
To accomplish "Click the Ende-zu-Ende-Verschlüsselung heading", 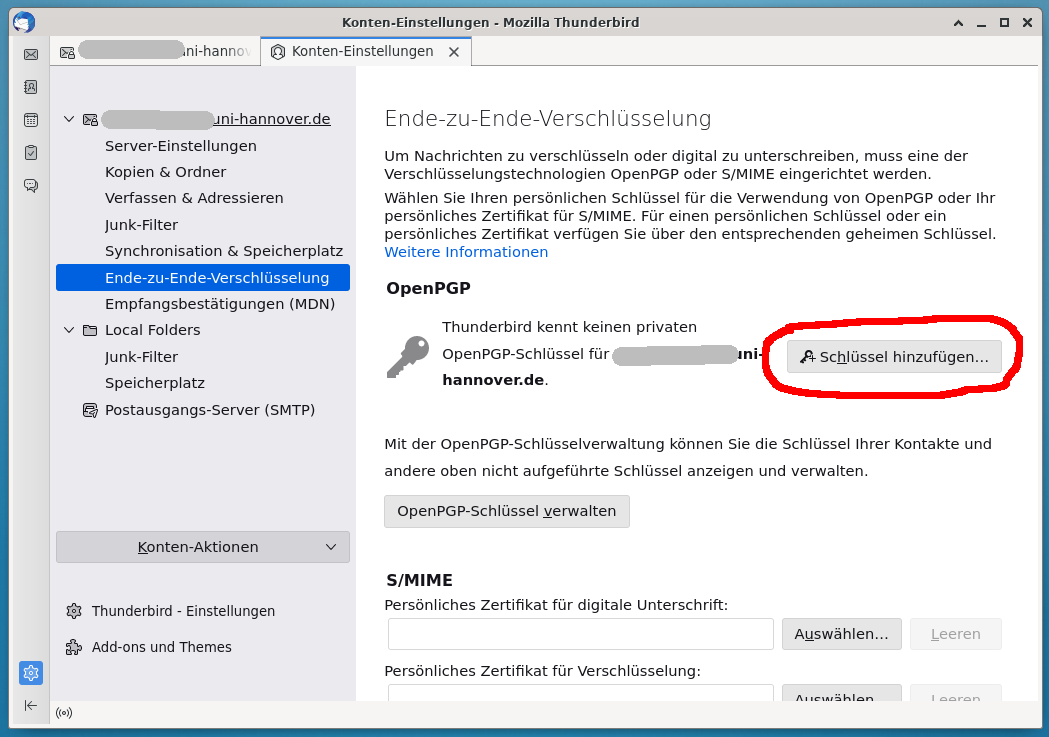I will (x=548, y=118).
